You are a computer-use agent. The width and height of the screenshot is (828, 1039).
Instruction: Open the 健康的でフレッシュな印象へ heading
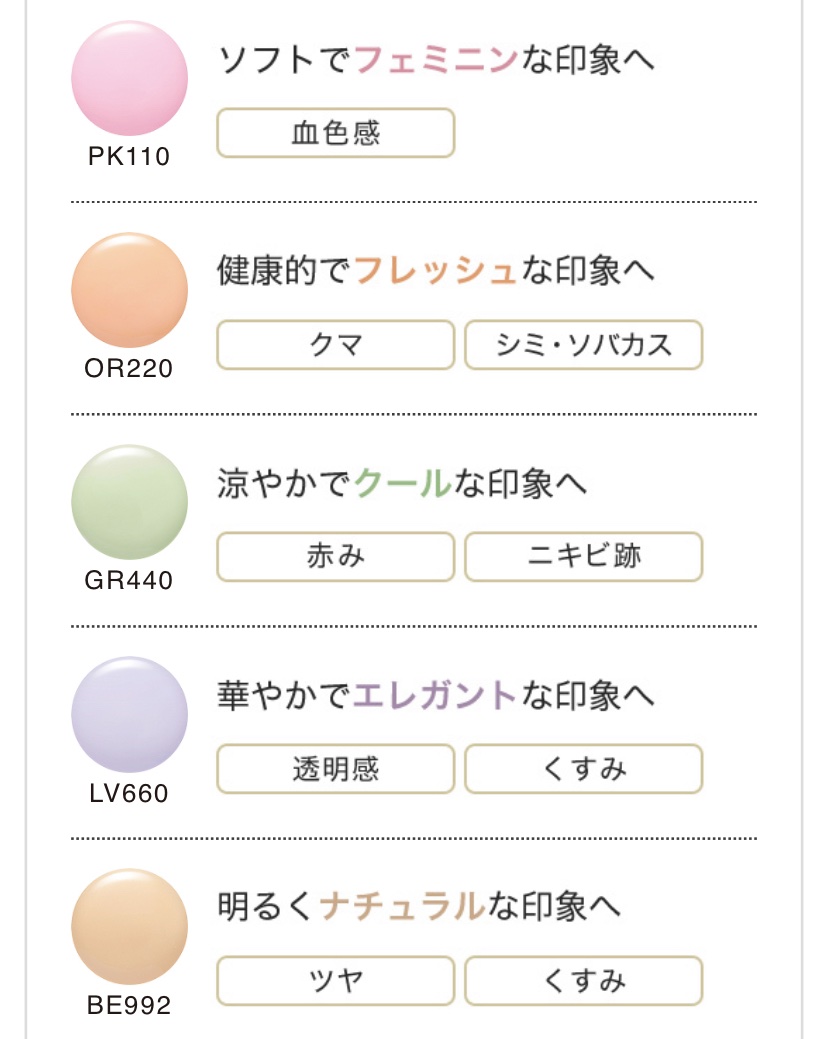(x=436, y=271)
